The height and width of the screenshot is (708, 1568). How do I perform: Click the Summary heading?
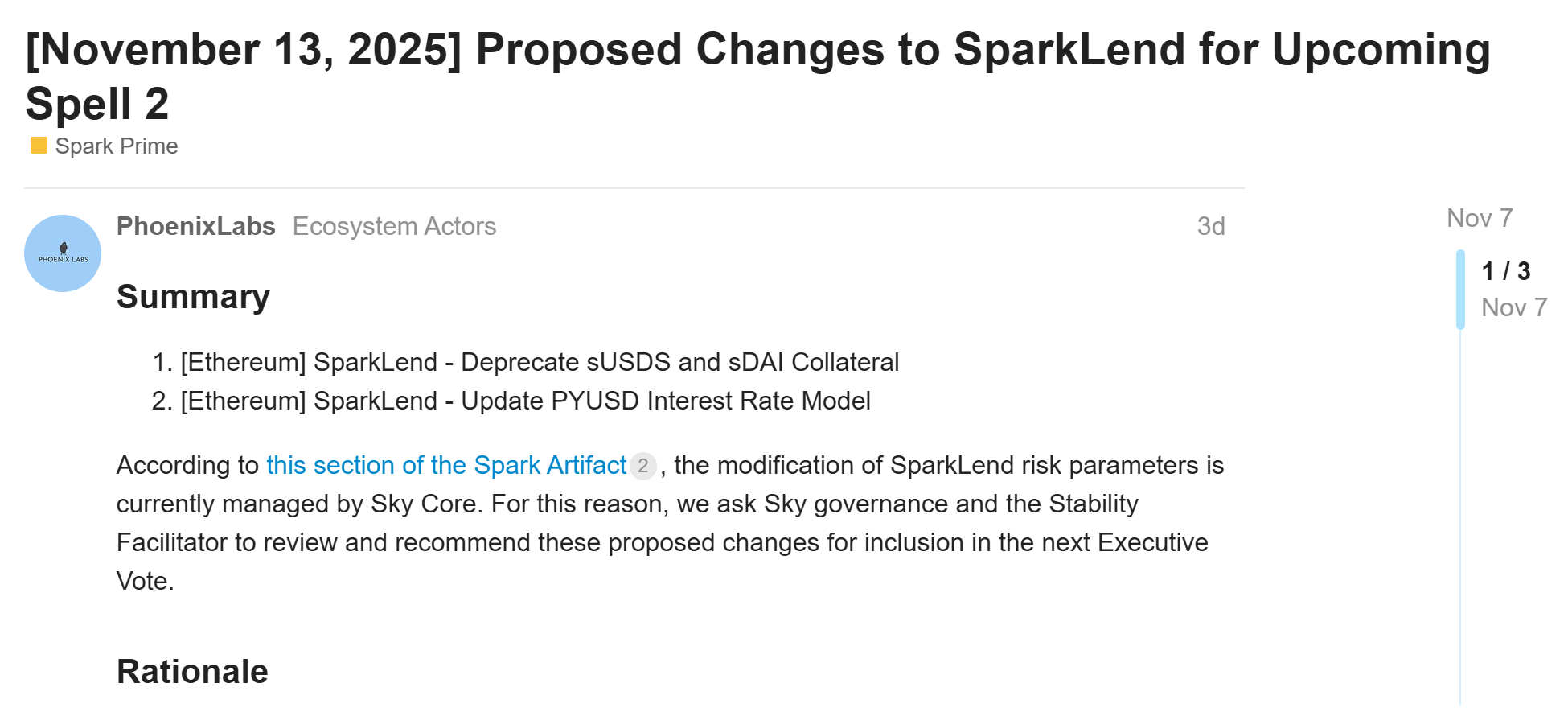[x=193, y=297]
